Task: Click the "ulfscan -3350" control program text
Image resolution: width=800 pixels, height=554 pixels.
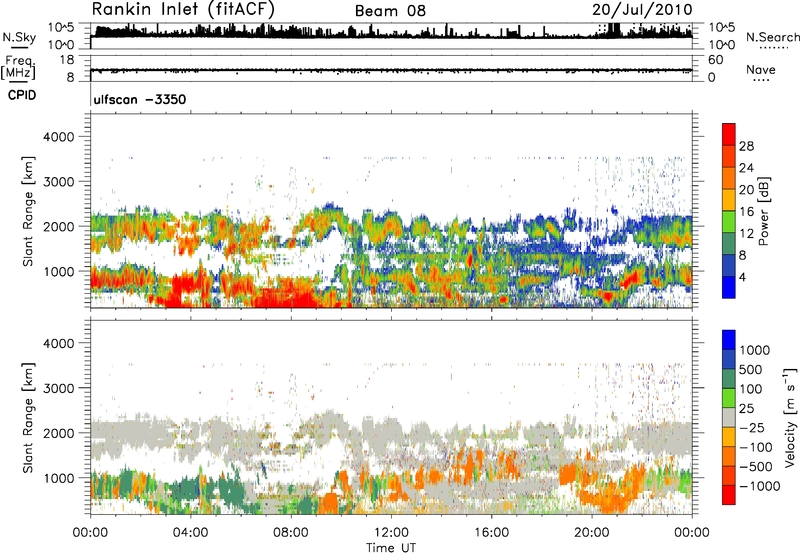Action: point(140,99)
